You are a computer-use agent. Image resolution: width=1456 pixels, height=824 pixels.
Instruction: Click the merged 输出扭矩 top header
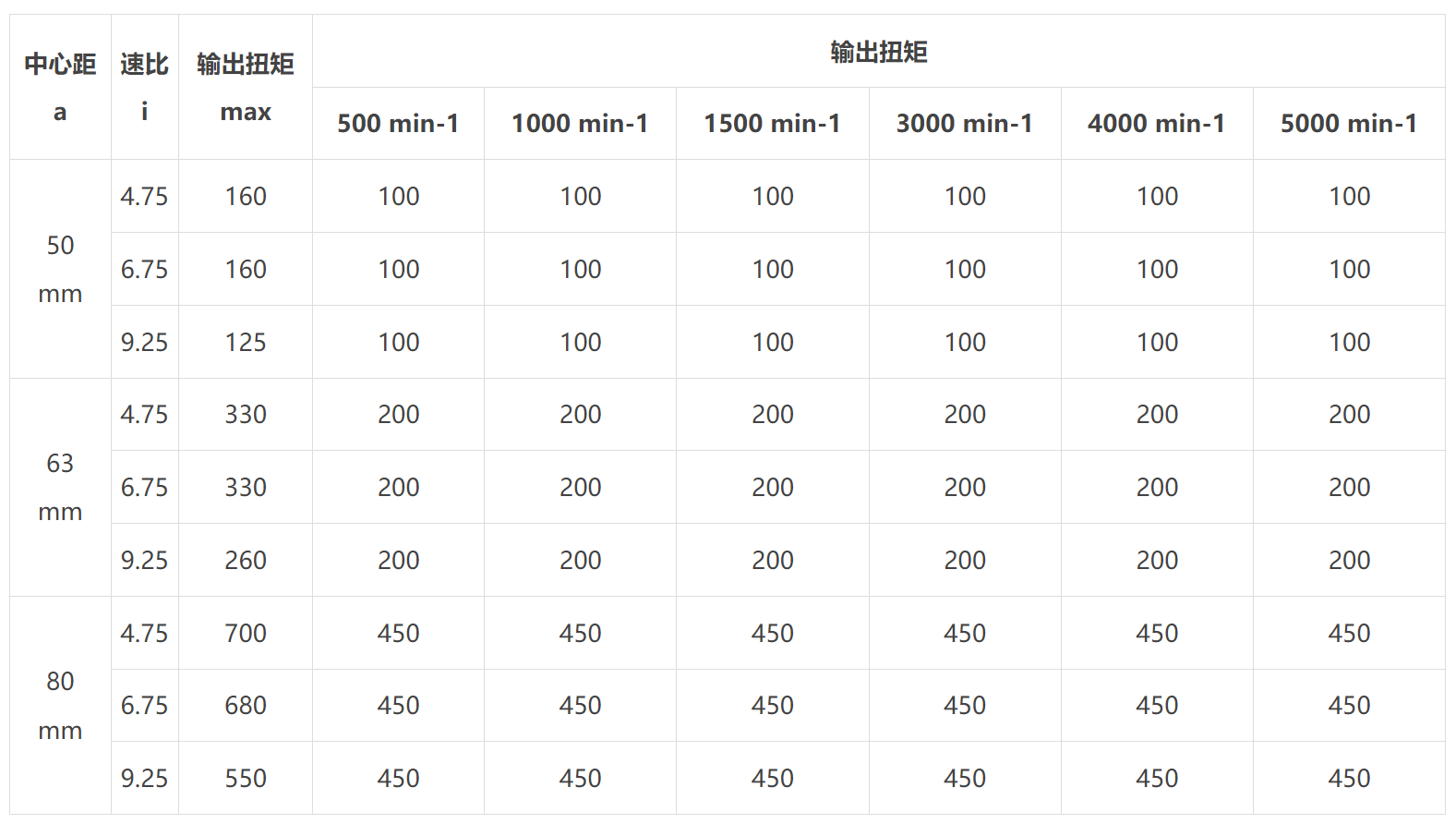(879, 52)
